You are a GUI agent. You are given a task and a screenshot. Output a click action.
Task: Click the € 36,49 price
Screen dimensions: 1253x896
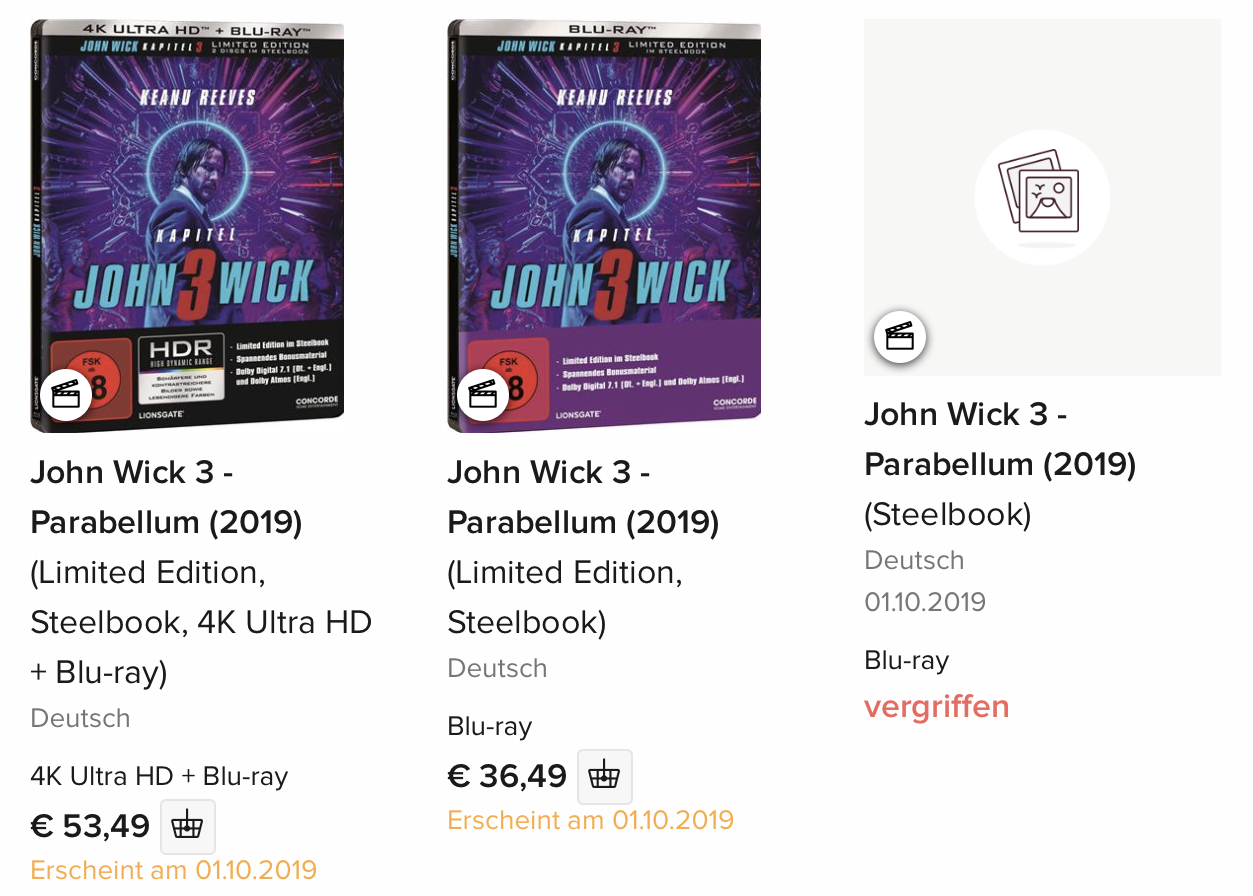pyautogui.click(x=507, y=776)
